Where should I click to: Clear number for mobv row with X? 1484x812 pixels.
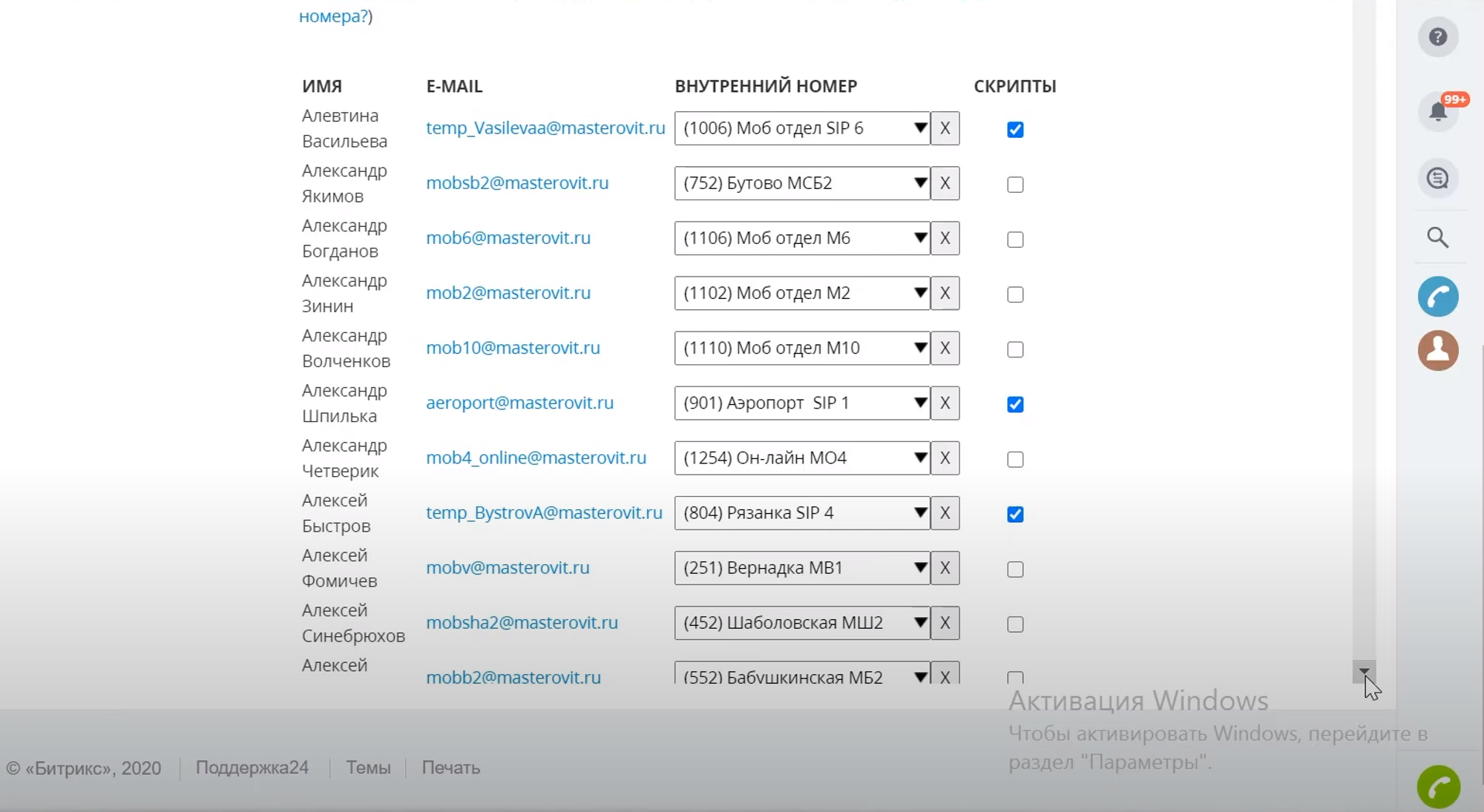[x=945, y=567]
